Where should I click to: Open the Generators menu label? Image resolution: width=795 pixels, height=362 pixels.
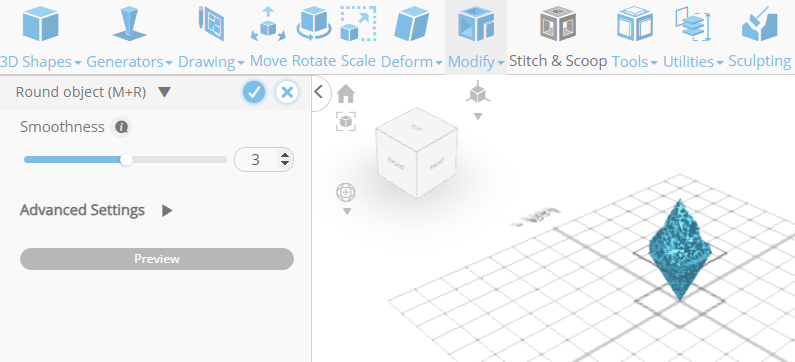[x=129, y=62]
